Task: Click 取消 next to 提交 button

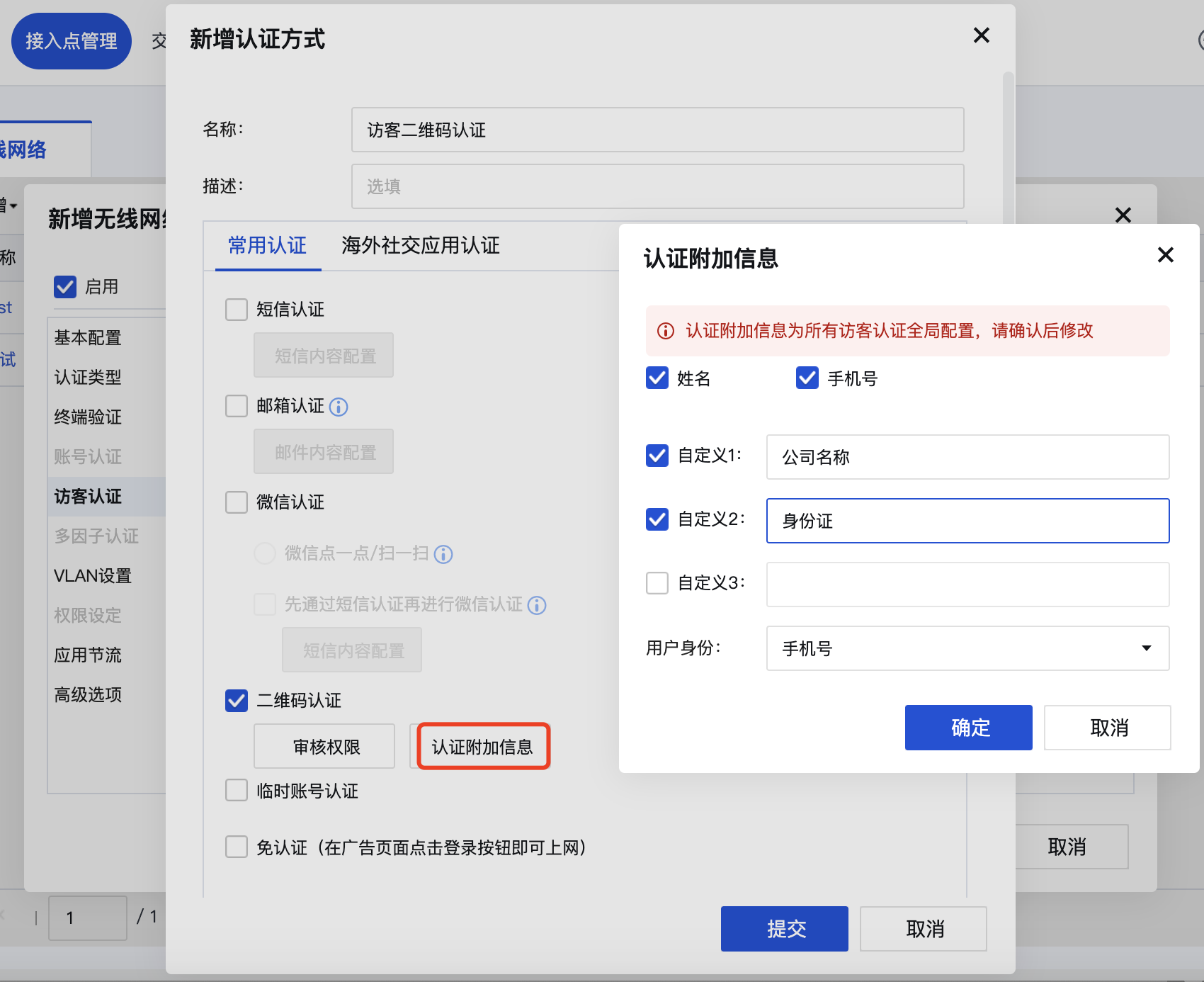Action: [x=924, y=929]
